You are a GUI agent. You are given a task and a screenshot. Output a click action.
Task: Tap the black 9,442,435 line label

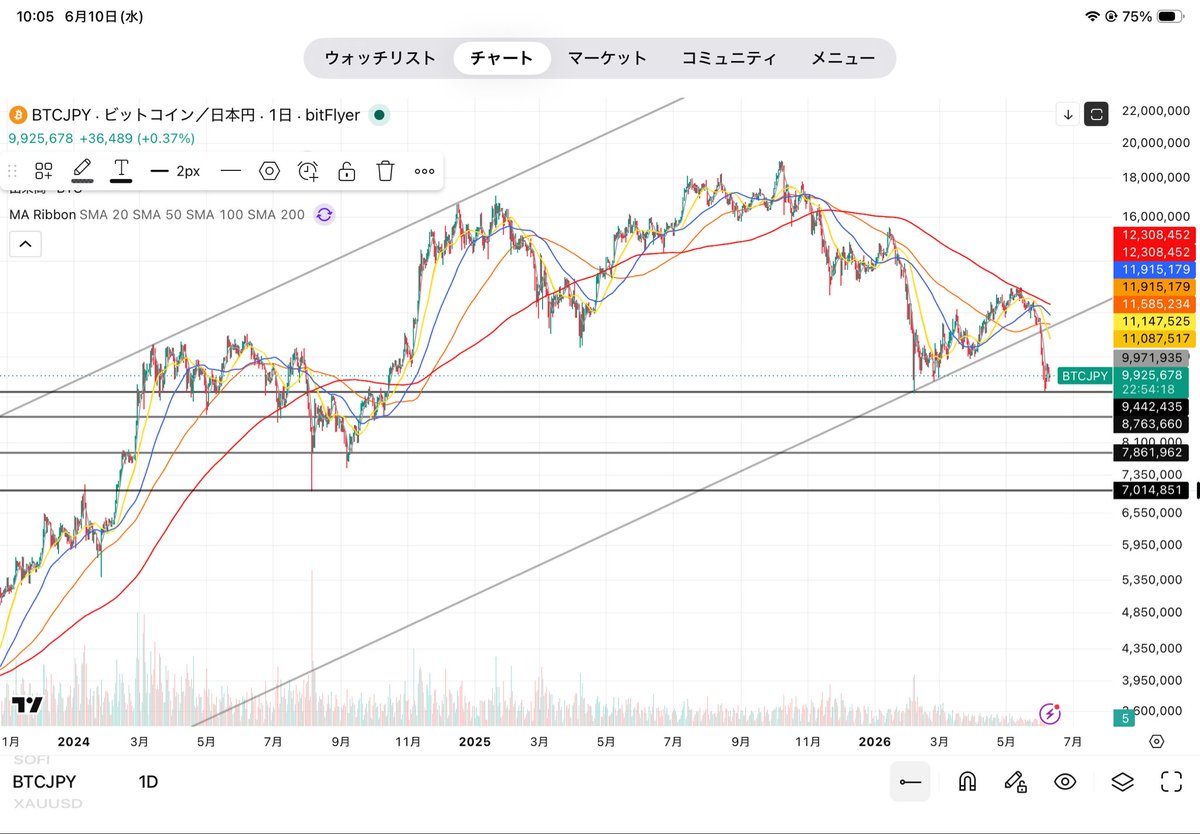pos(1151,406)
